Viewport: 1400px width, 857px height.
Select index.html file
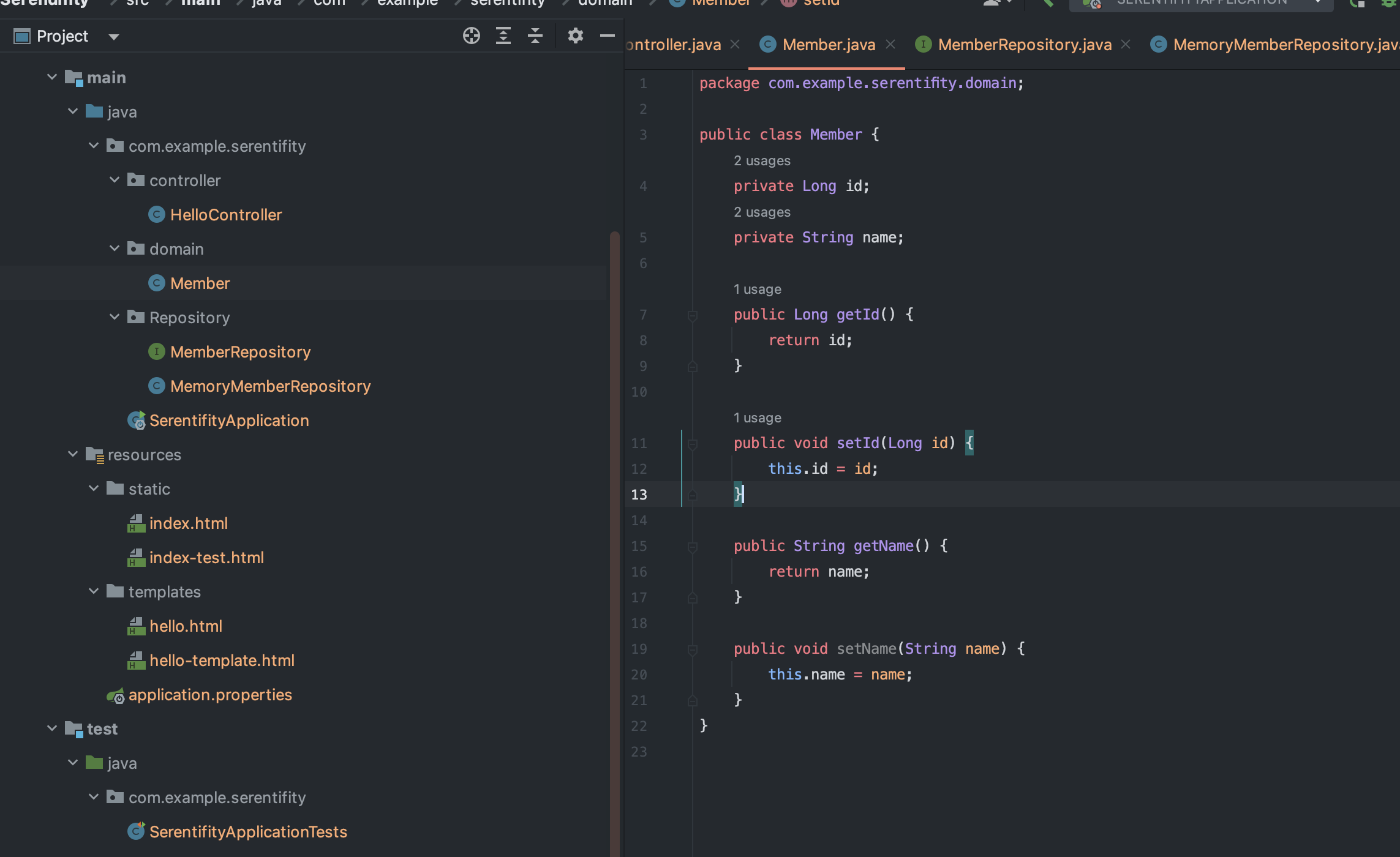(x=189, y=523)
